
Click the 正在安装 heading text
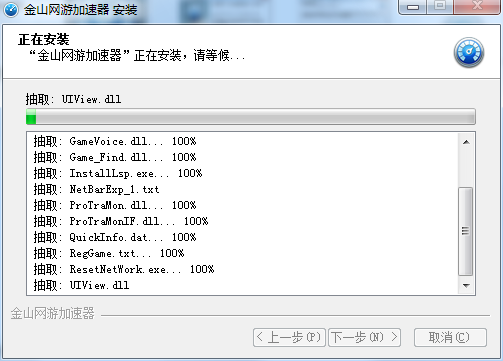(x=44, y=40)
